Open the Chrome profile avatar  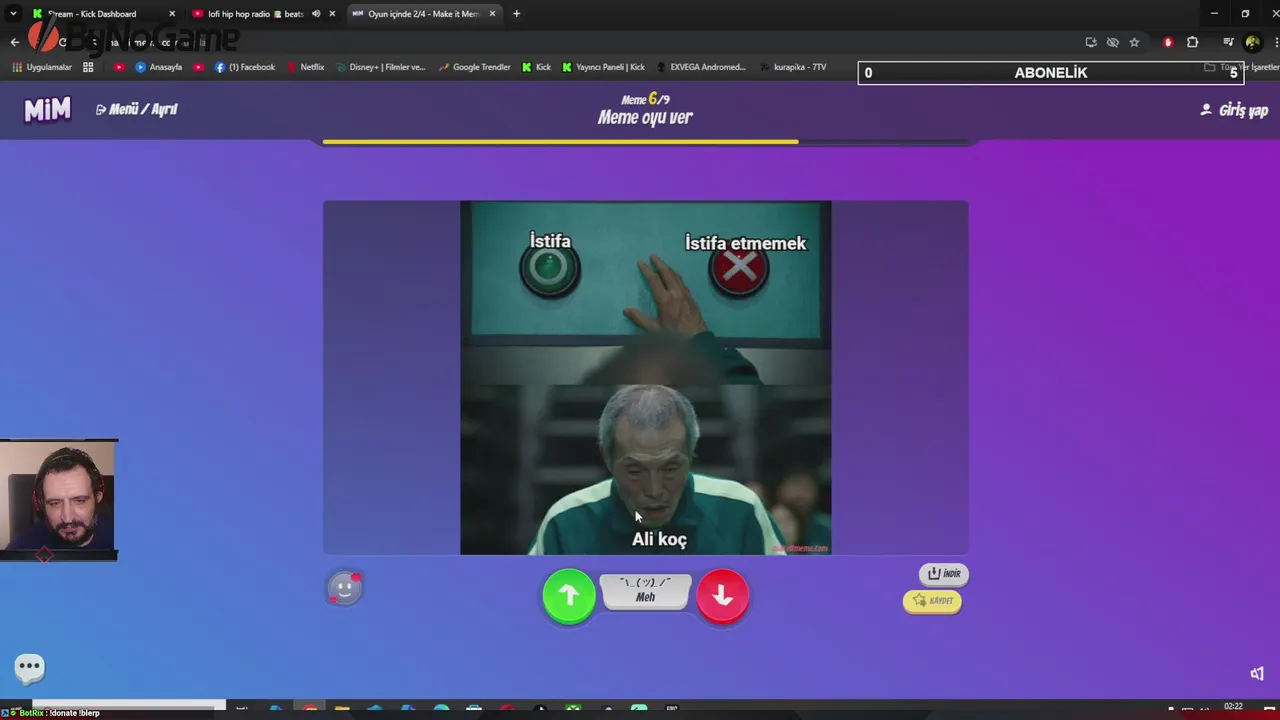click(1252, 42)
